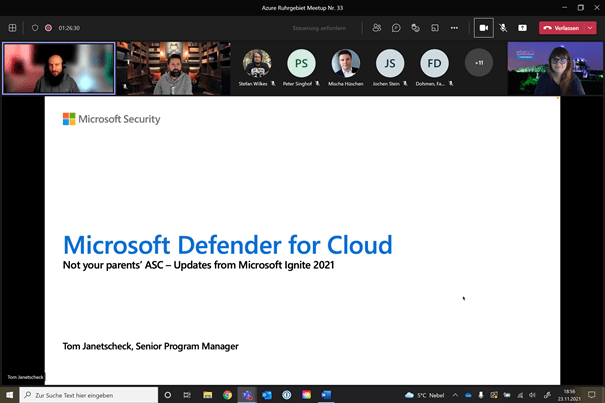
Task: Open the volume tray icon
Action: [532, 395]
